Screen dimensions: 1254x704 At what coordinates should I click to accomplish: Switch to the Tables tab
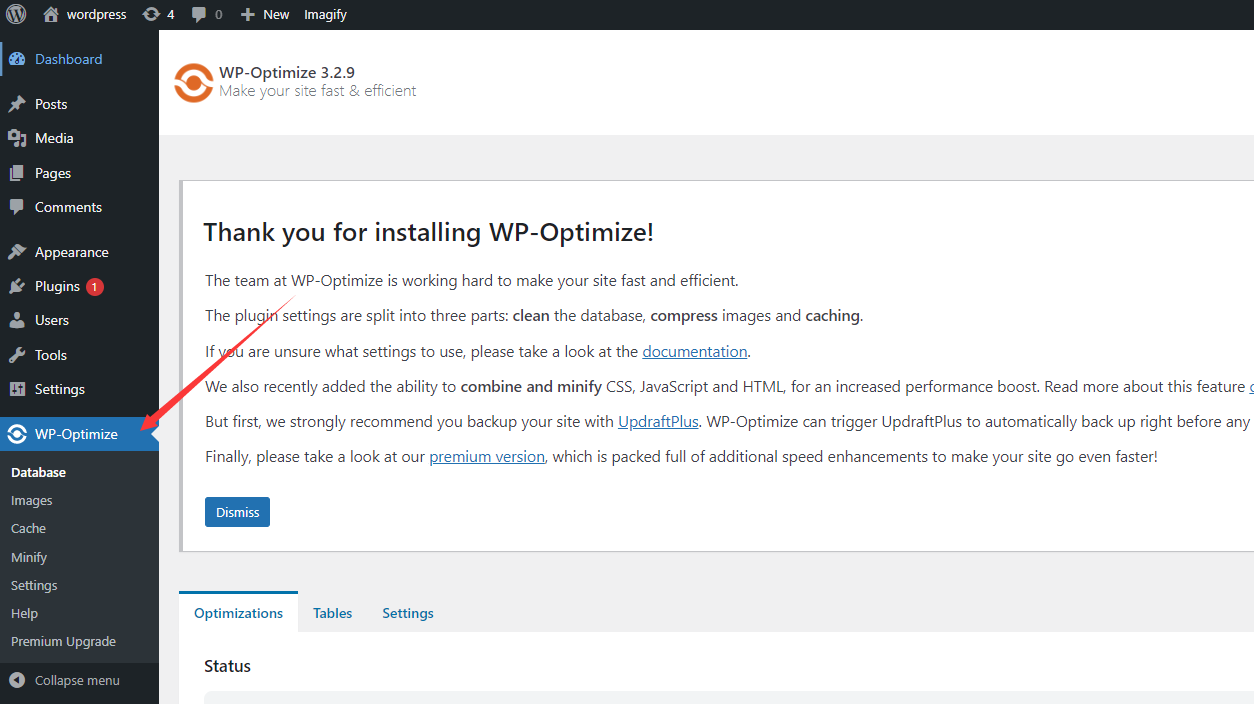332,613
